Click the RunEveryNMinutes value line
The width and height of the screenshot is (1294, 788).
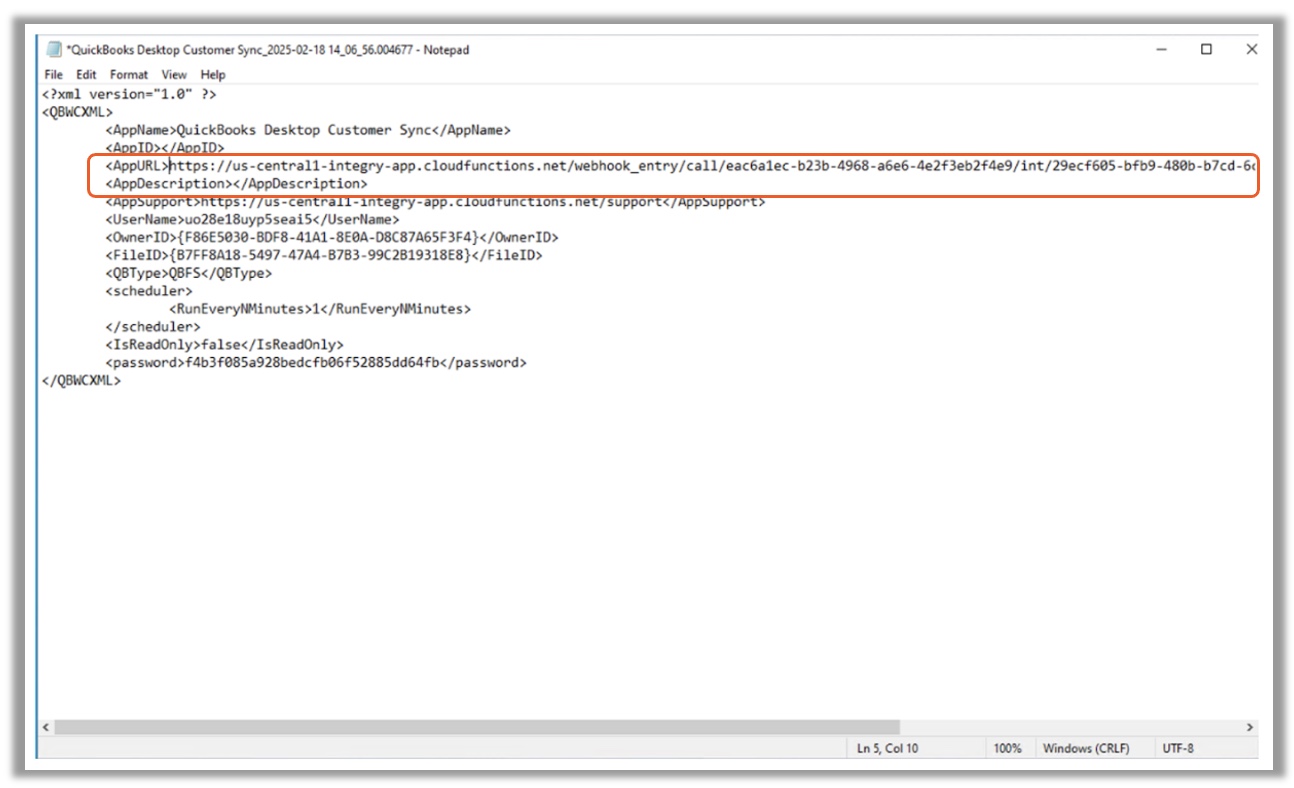pyautogui.click(x=320, y=309)
